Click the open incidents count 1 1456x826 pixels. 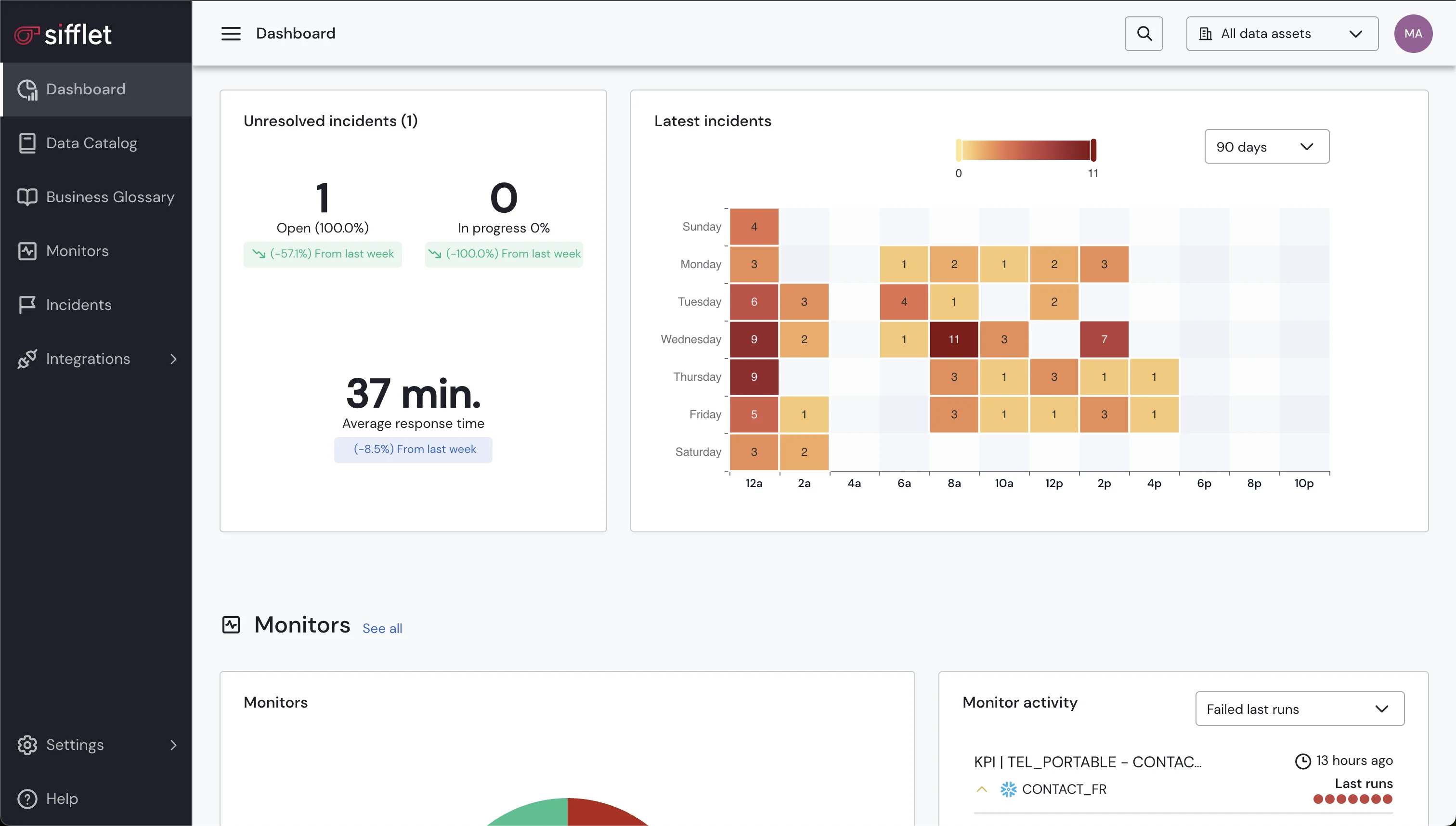click(x=322, y=197)
